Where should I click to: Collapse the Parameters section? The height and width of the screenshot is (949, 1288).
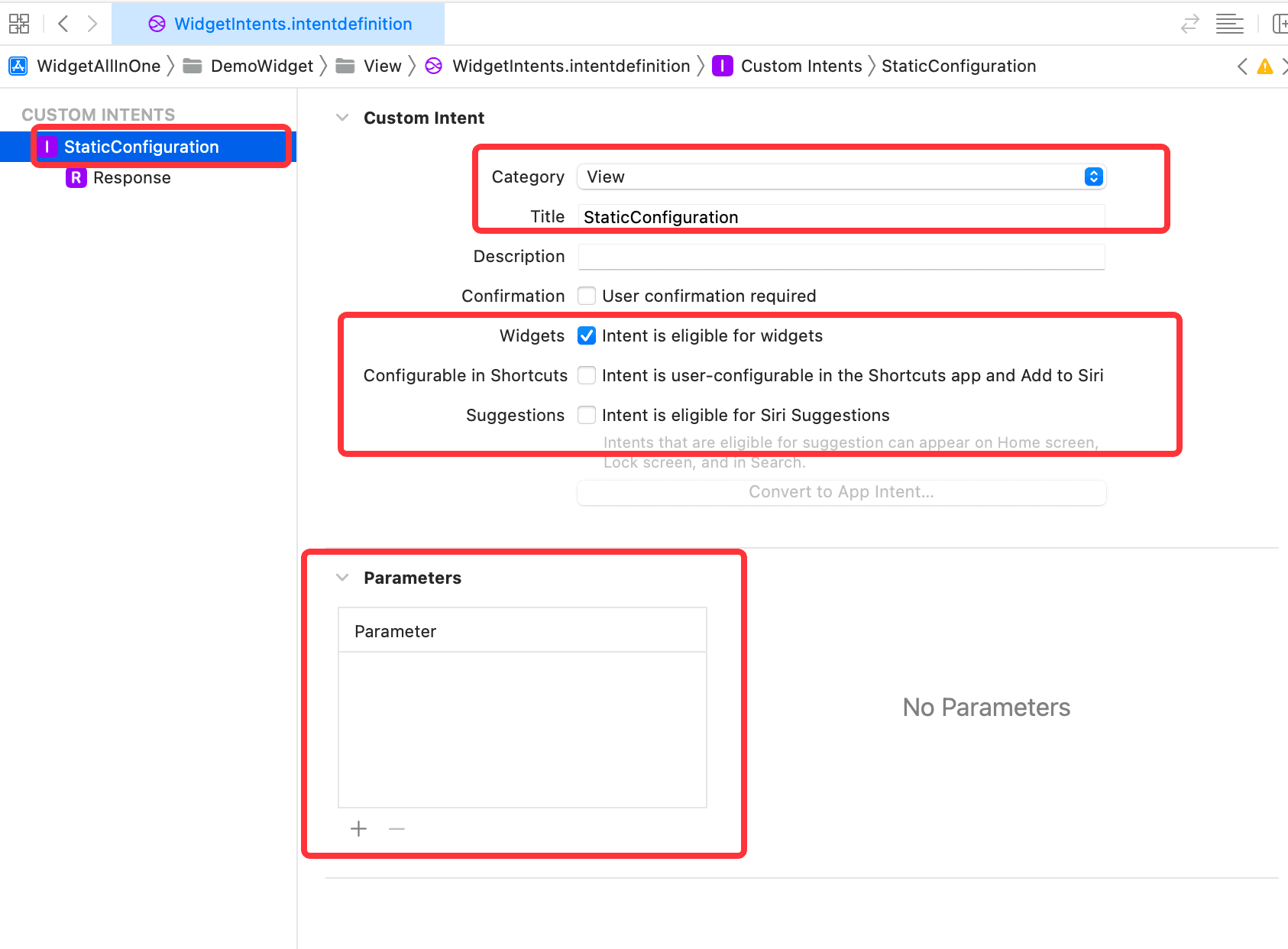click(342, 578)
